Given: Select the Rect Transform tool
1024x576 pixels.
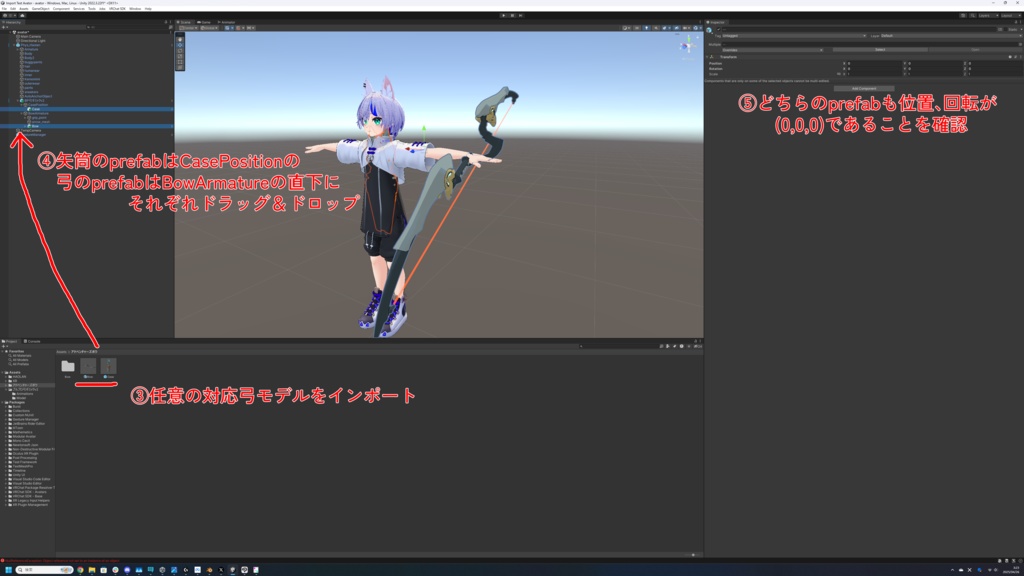Looking at the screenshot, I should click(180, 62).
